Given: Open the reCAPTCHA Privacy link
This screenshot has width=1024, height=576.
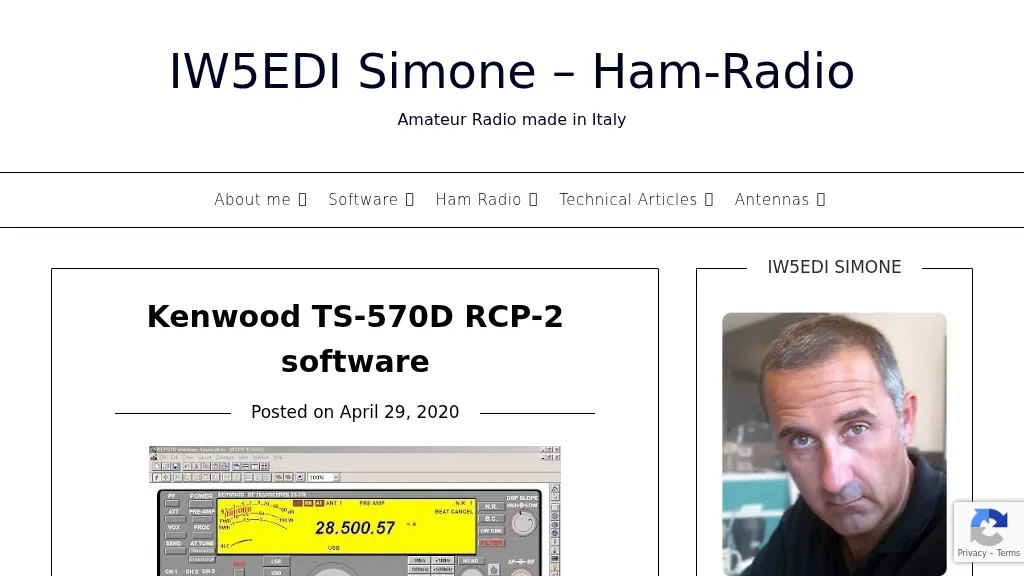Looking at the screenshot, I should point(972,553).
